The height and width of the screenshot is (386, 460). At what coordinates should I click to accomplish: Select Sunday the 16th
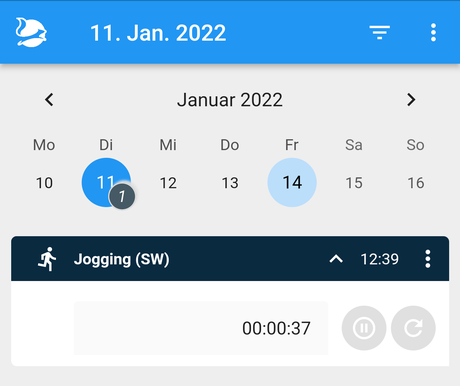416,183
